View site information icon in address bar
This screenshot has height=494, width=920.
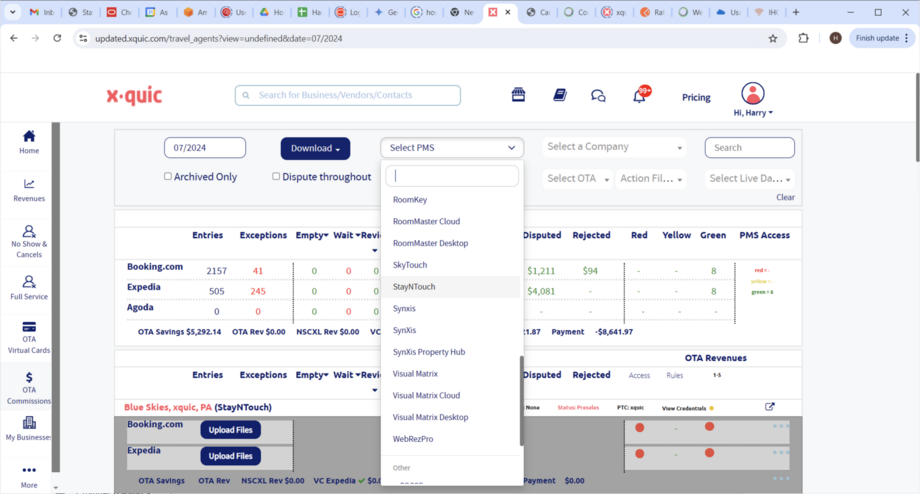pos(83,38)
